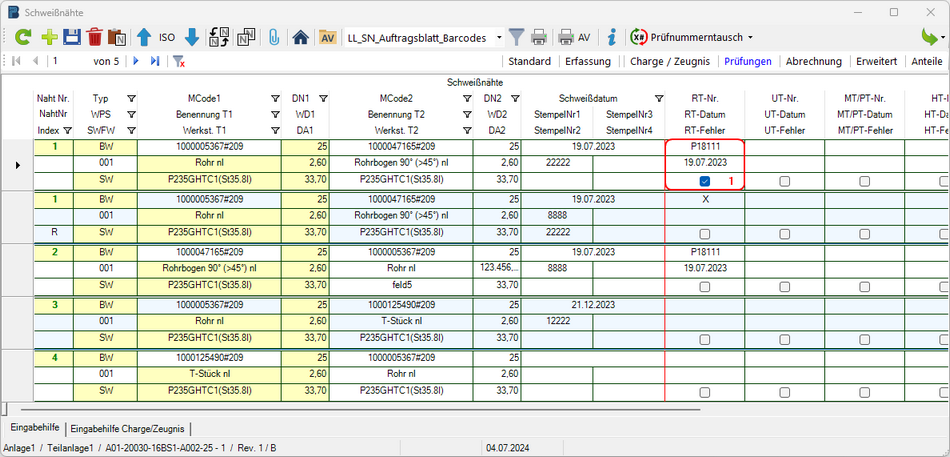Click the Charge / Zeugnis view button
This screenshot has height=457, width=950.
(670, 61)
